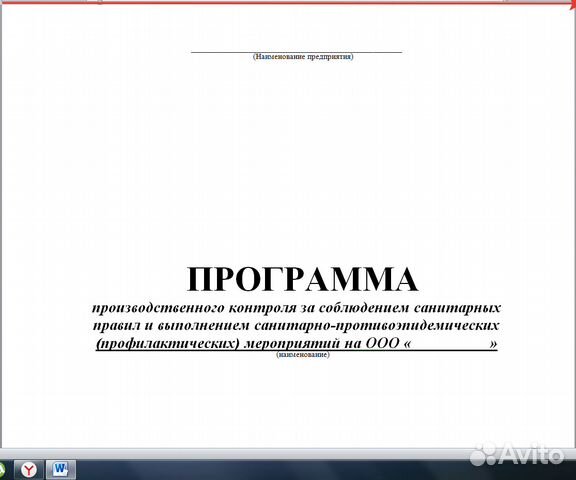Click the word 'санитарно-противоэпидемических'

[x=377, y=325]
